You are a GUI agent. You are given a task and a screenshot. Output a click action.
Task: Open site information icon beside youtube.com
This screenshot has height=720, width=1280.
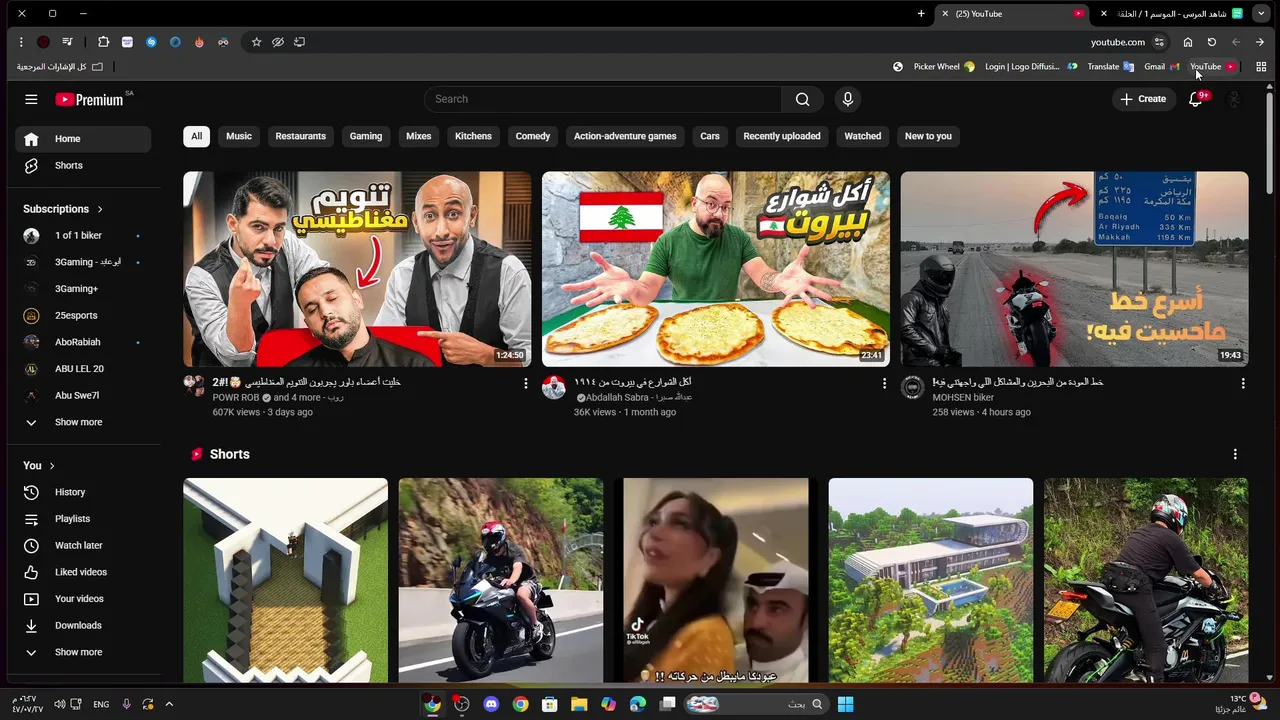[x=1159, y=42]
